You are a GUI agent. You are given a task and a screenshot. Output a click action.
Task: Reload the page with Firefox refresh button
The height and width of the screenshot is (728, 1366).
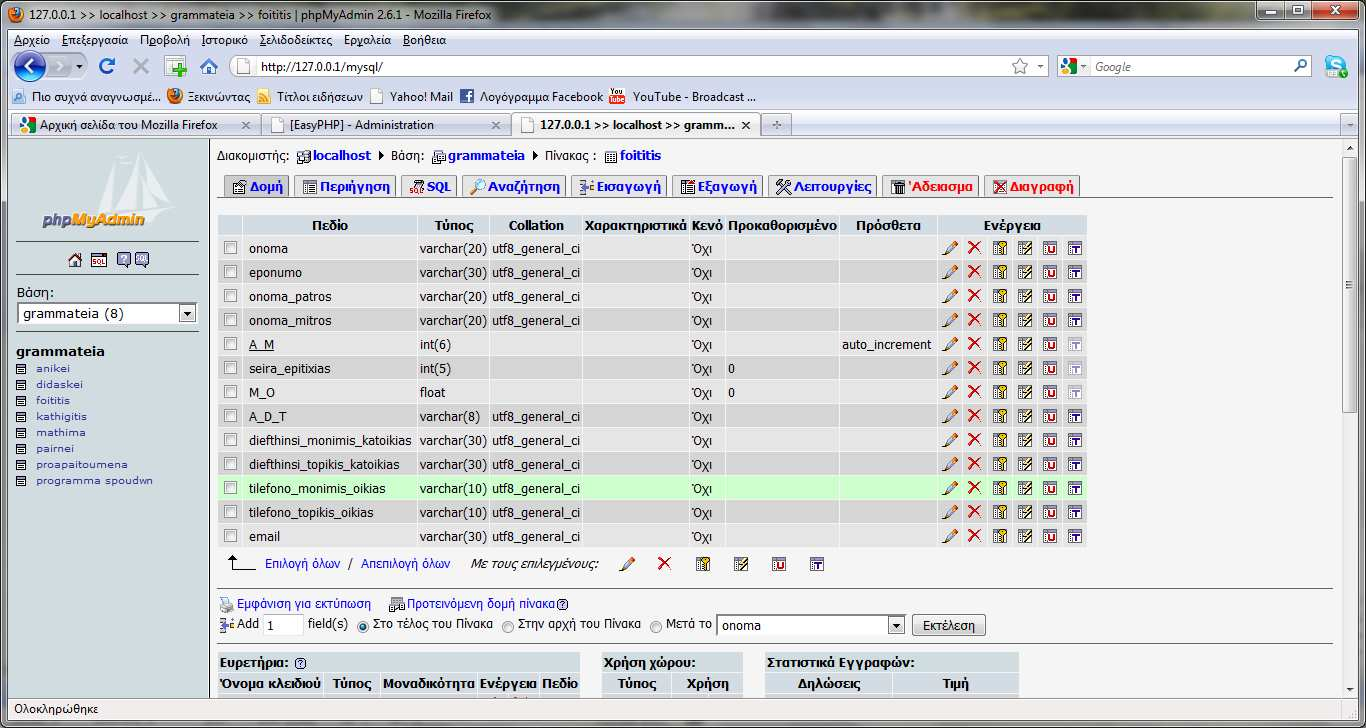pyautogui.click(x=107, y=66)
